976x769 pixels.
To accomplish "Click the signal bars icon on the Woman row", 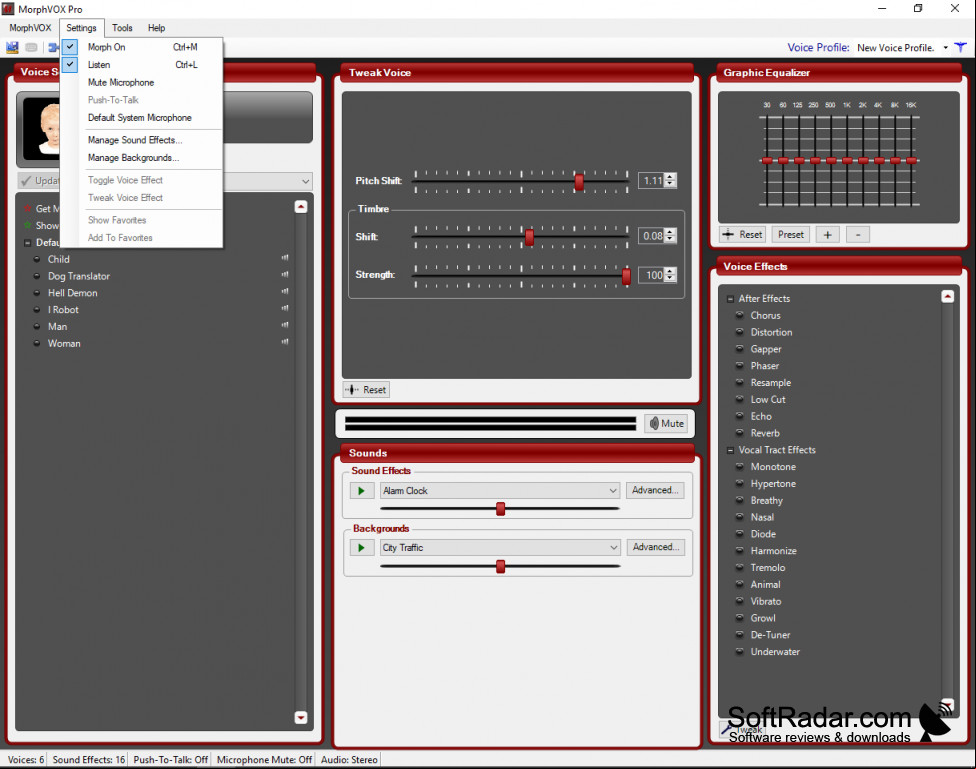I will coord(285,342).
